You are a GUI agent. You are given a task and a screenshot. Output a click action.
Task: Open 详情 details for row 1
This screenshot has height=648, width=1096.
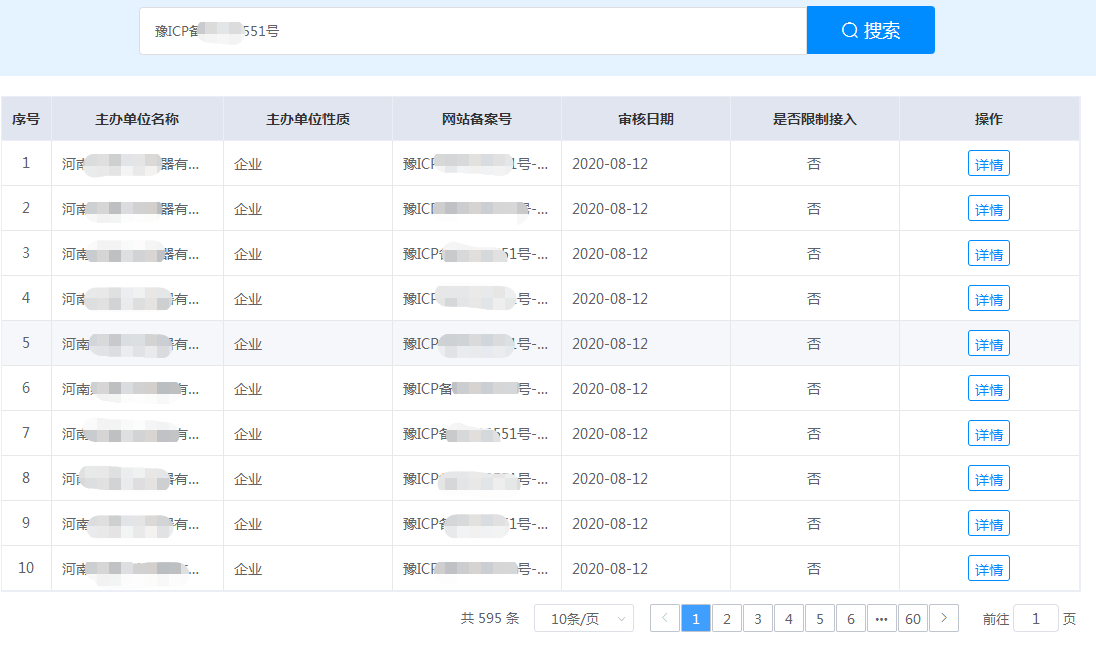pyautogui.click(x=988, y=163)
